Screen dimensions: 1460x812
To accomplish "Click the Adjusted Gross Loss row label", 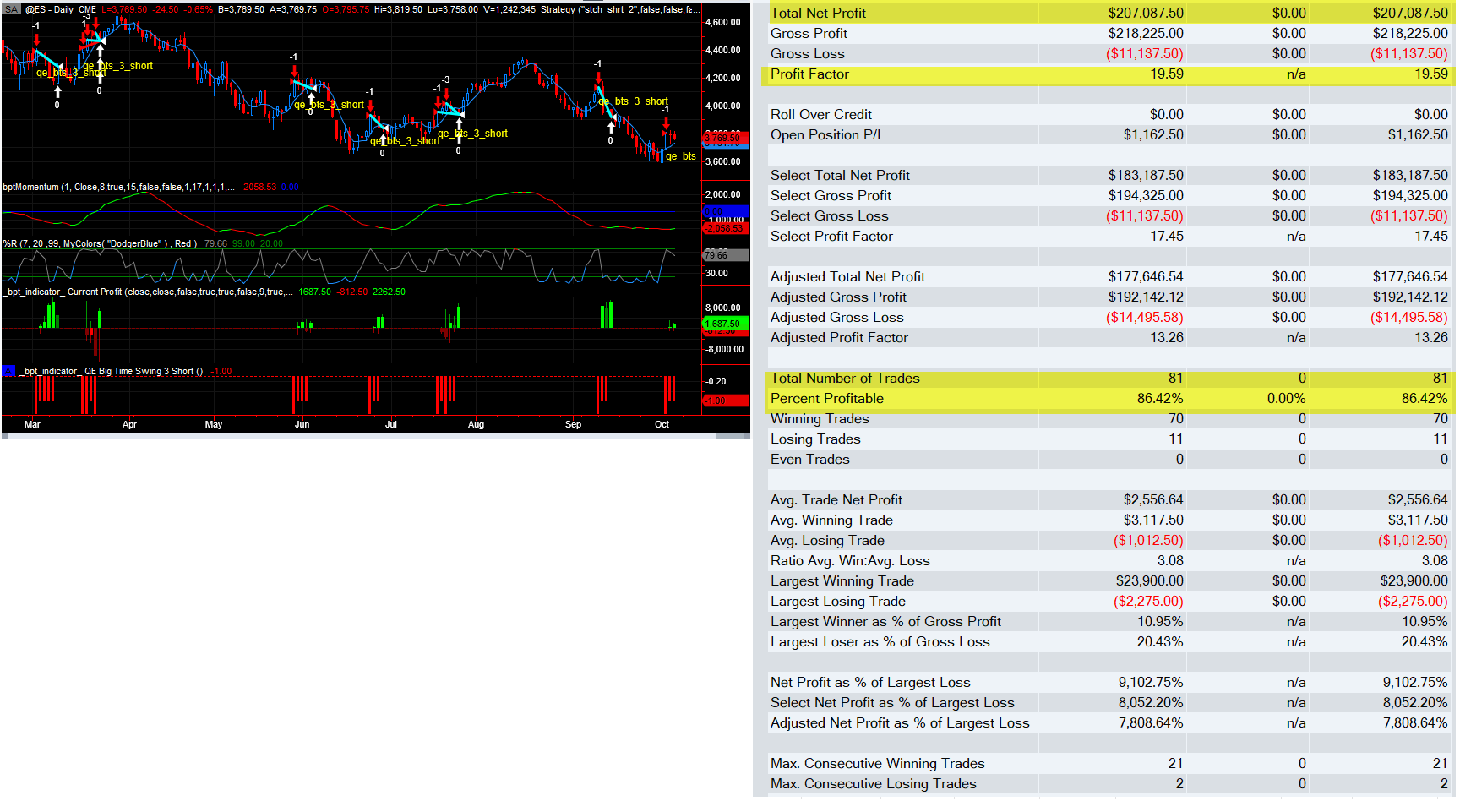I will coord(836,317).
